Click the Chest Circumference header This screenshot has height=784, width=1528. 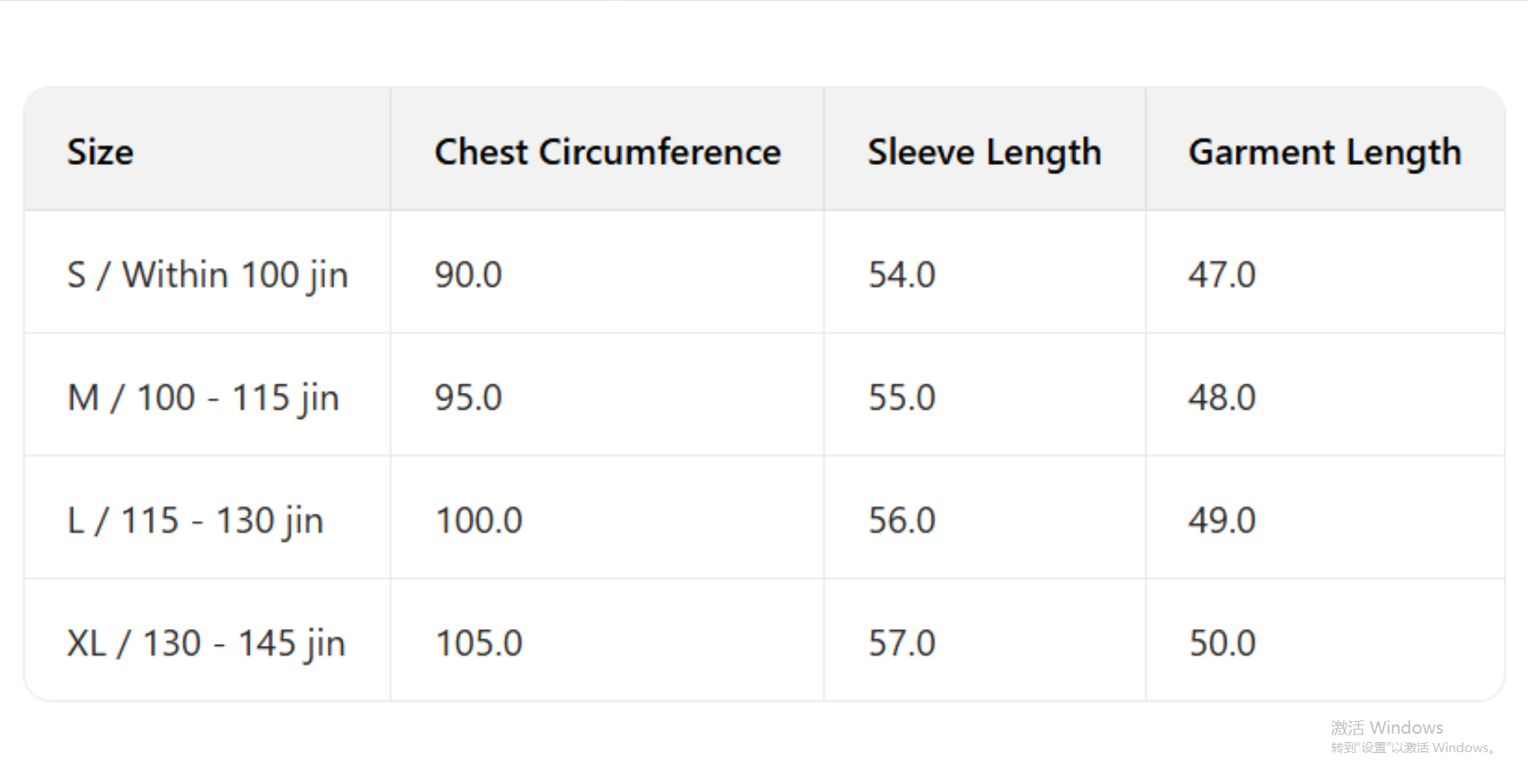[x=607, y=152]
